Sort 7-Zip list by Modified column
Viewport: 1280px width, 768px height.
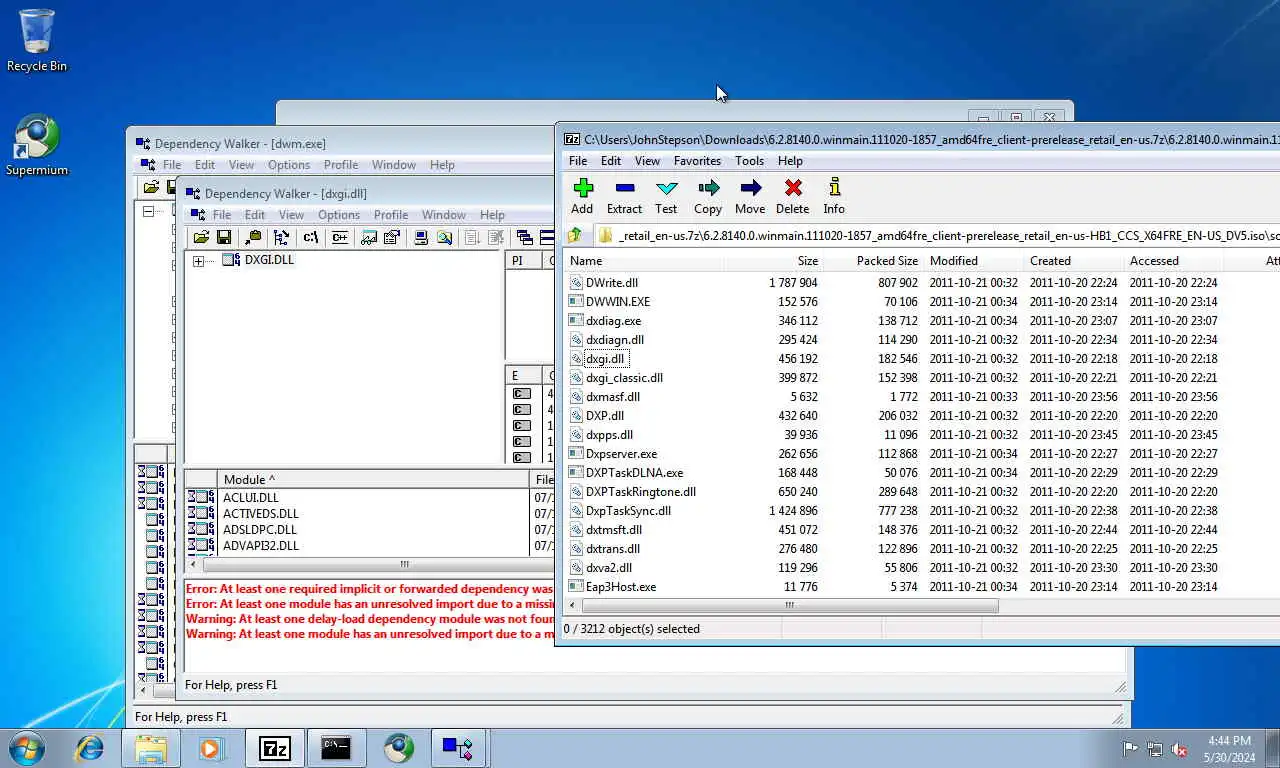click(x=974, y=260)
